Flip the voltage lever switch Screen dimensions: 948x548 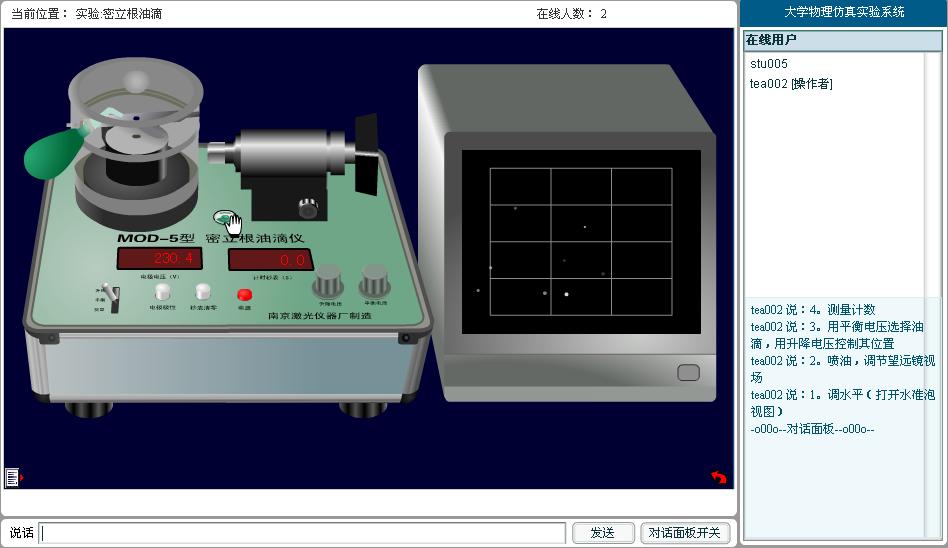114,297
